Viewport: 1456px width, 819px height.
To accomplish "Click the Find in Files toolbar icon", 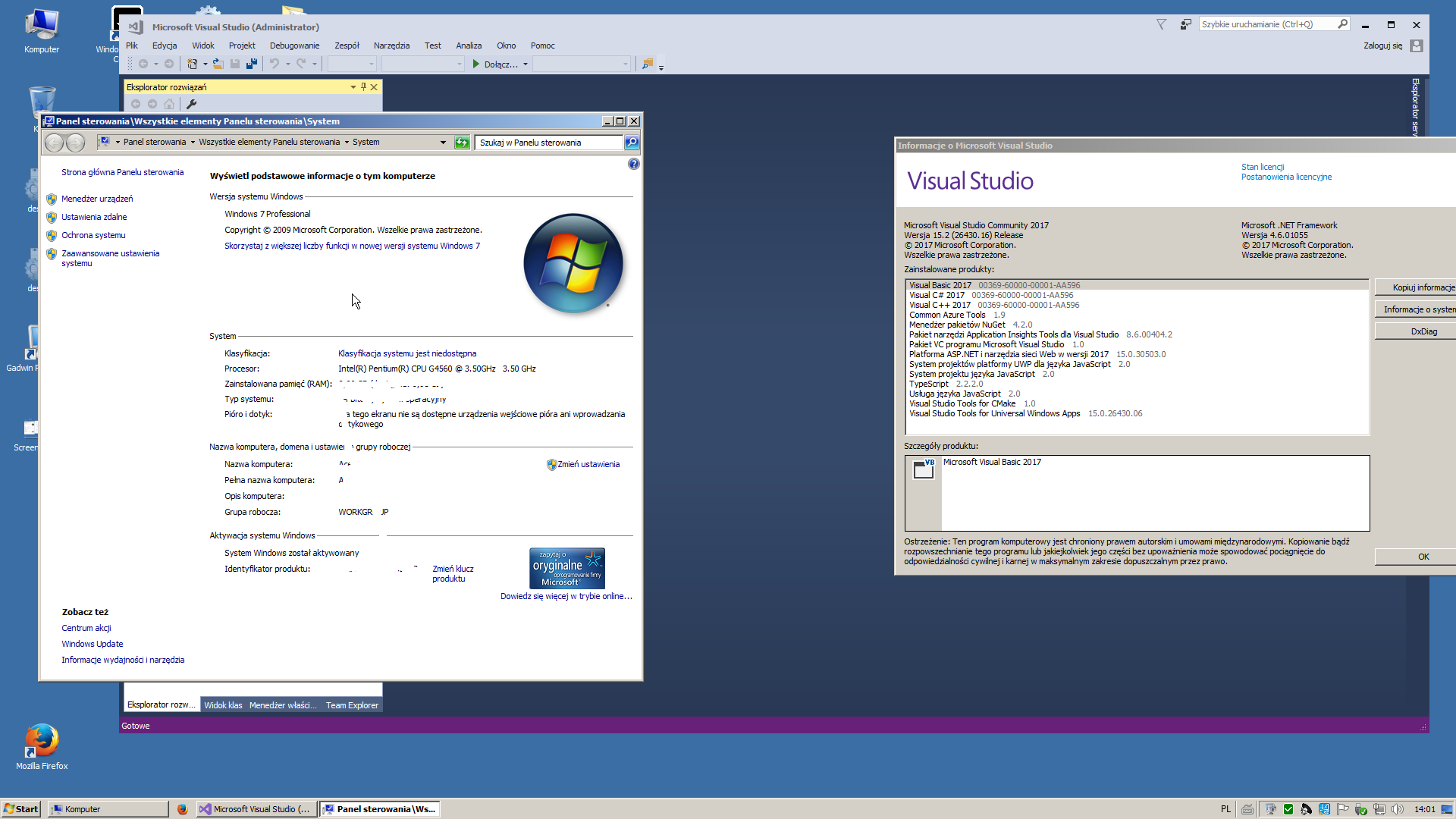I will pyautogui.click(x=648, y=64).
